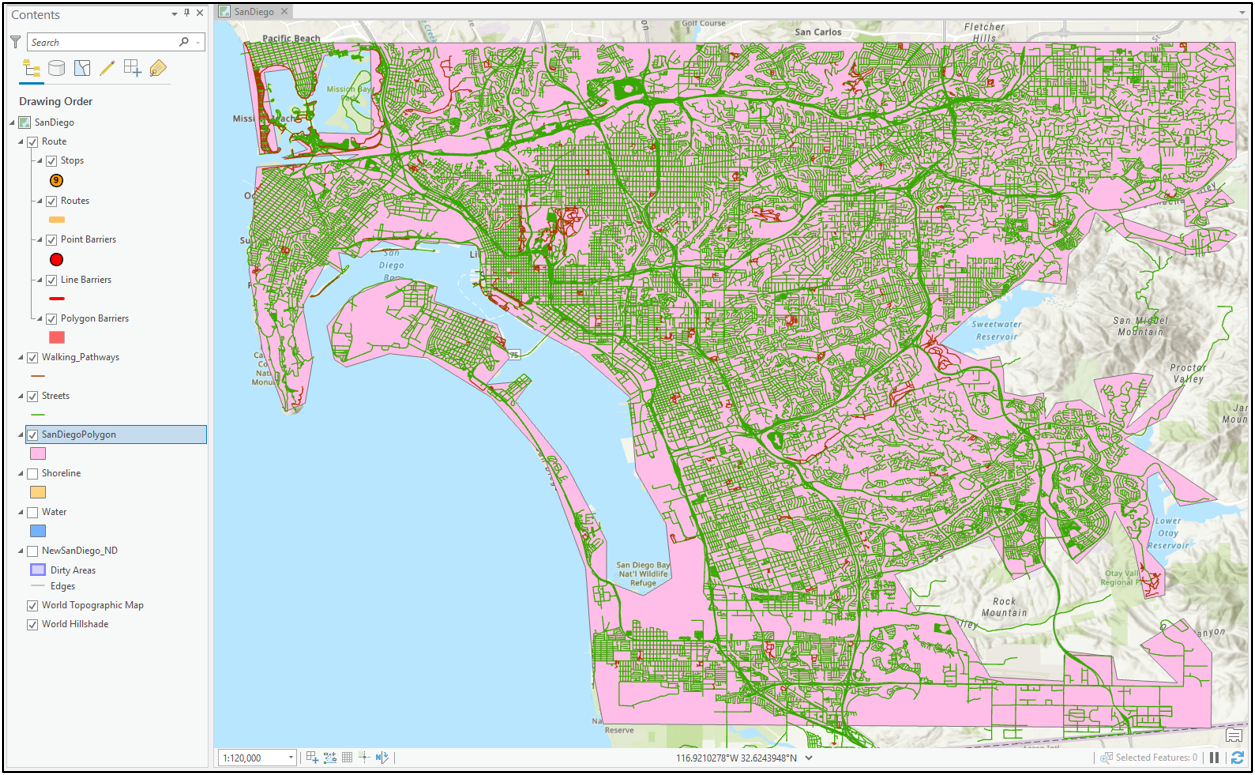Click the Stops orange circle symbol

point(56,180)
